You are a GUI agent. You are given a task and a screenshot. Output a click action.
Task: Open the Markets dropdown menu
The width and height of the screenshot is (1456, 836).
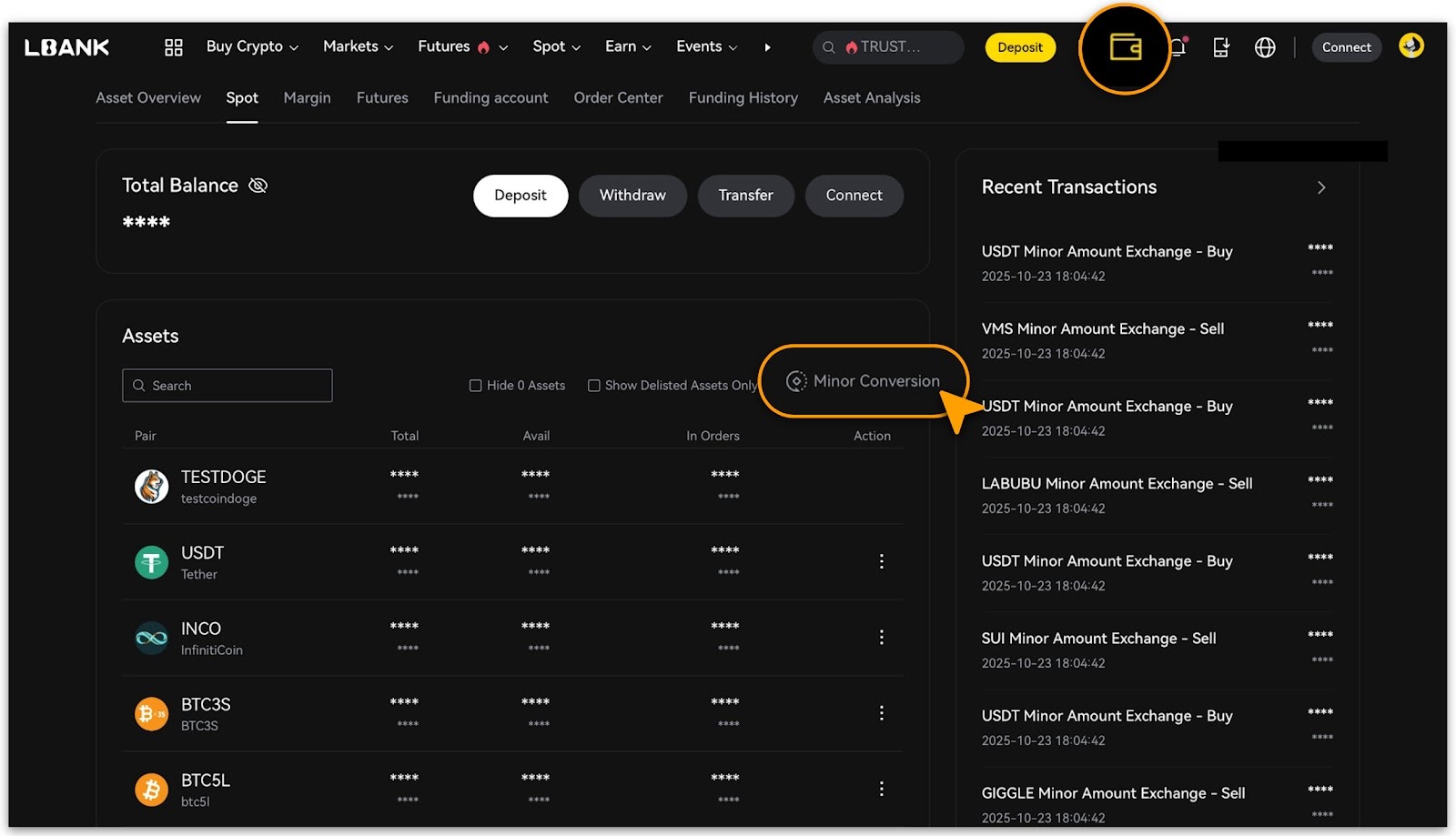pyautogui.click(x=358, y=46)
